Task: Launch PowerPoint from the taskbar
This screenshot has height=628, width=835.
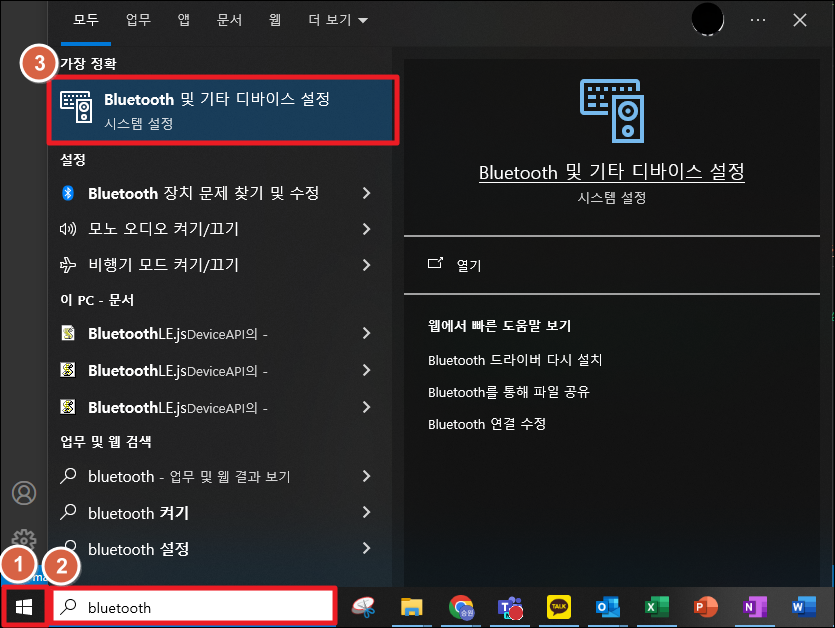Action: coord(706,607)
